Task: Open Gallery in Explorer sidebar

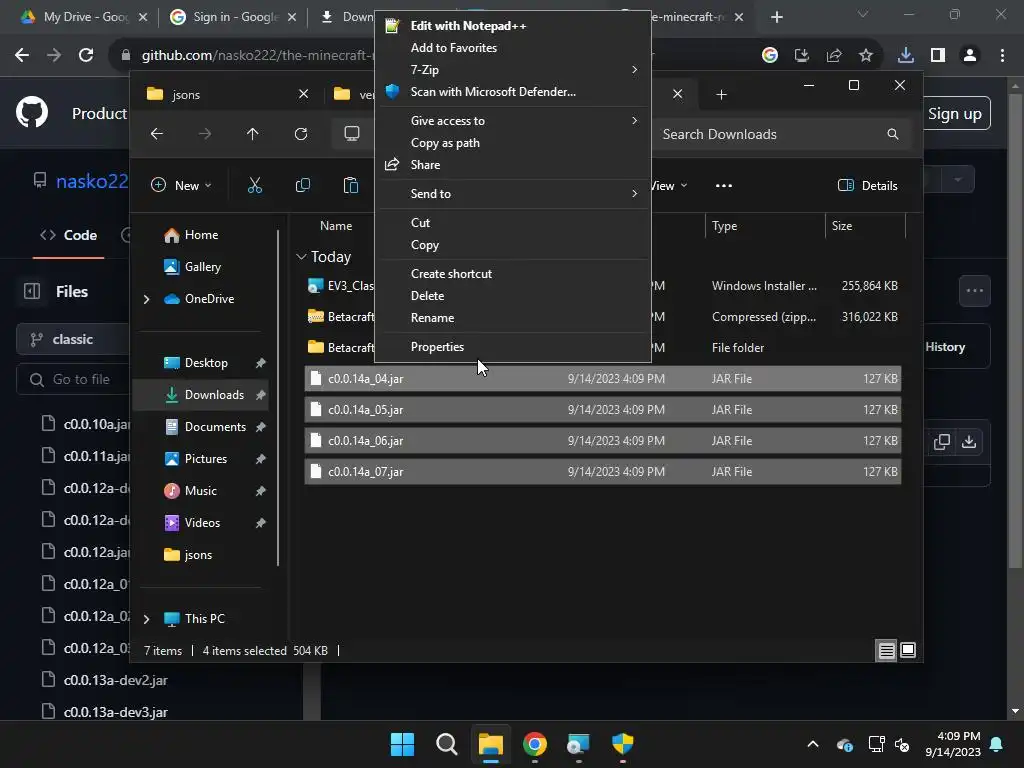Action: (201, 266)
